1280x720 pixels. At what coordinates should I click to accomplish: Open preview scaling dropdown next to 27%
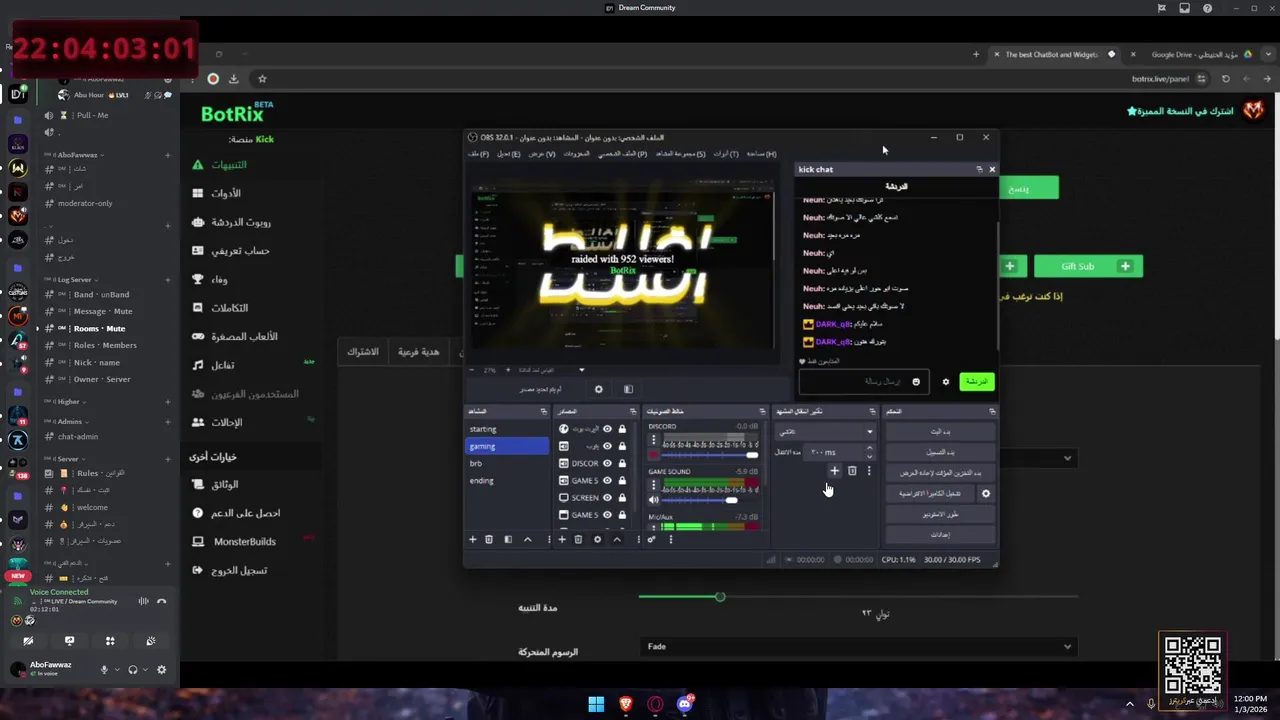click(581, 370)
